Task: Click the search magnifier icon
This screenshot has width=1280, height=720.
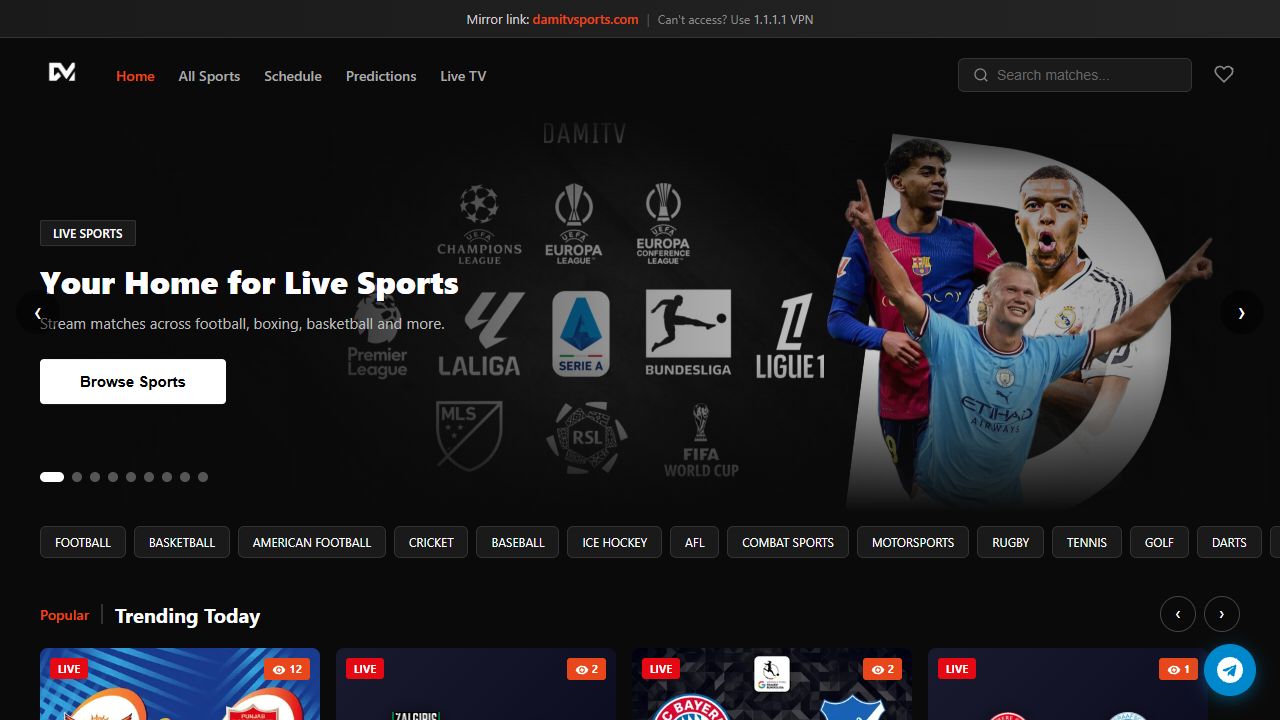Action: tap(980, 75)
